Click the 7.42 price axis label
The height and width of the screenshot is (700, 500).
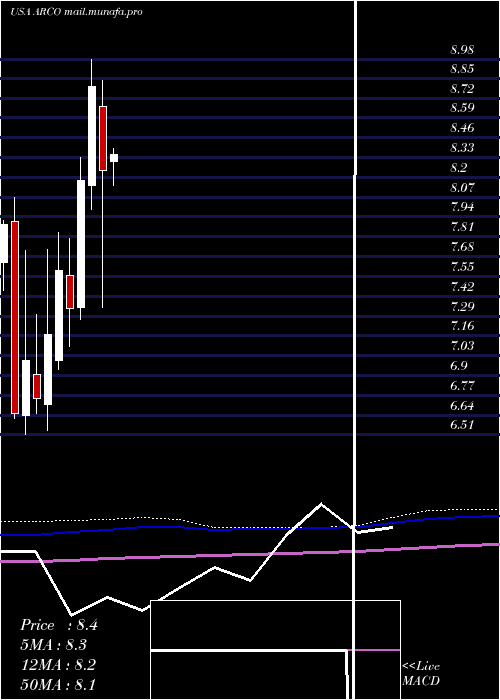462,287
